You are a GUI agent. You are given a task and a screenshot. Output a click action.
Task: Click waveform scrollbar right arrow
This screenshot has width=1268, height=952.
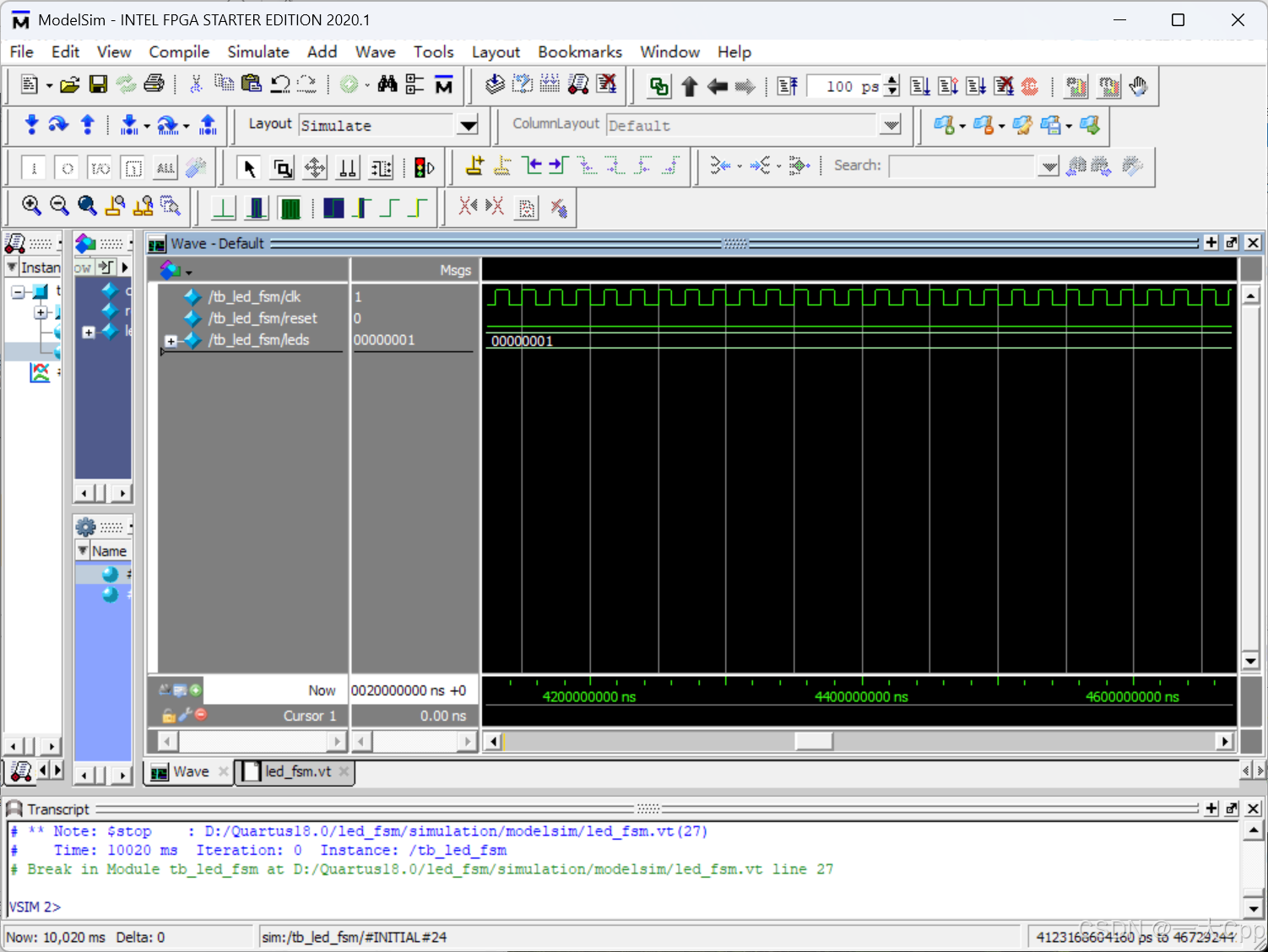coord(1224,741)
